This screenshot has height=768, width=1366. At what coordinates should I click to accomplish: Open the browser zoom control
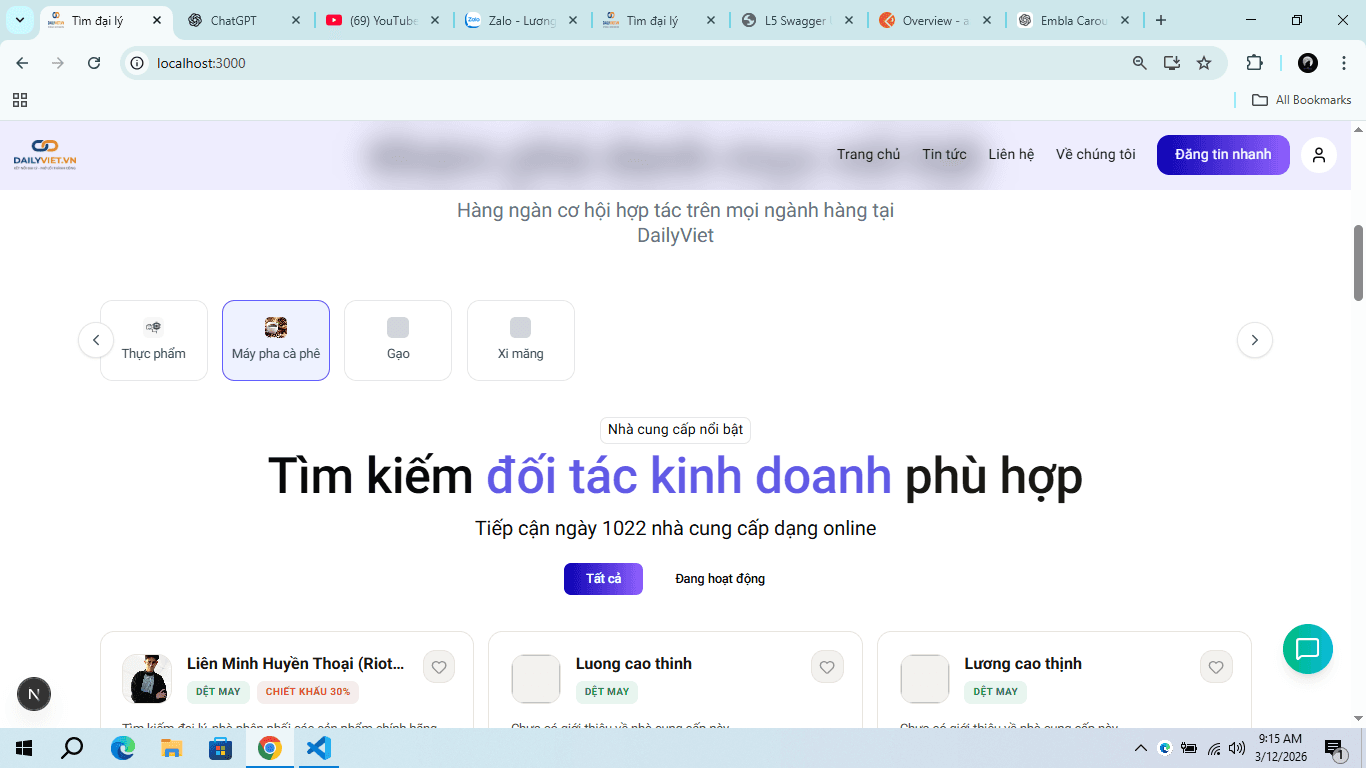tap(1140, 63)
